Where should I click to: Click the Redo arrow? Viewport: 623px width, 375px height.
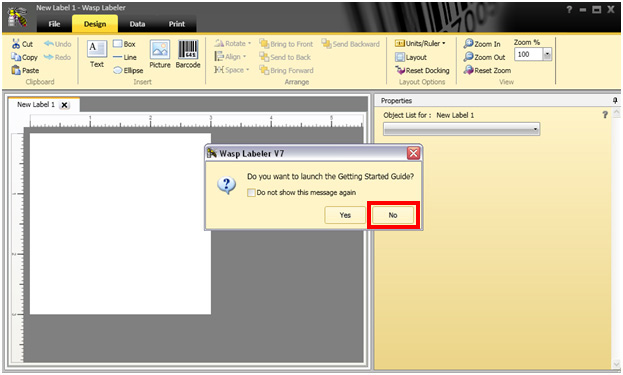pyautogui.click(x=58, y=57)
